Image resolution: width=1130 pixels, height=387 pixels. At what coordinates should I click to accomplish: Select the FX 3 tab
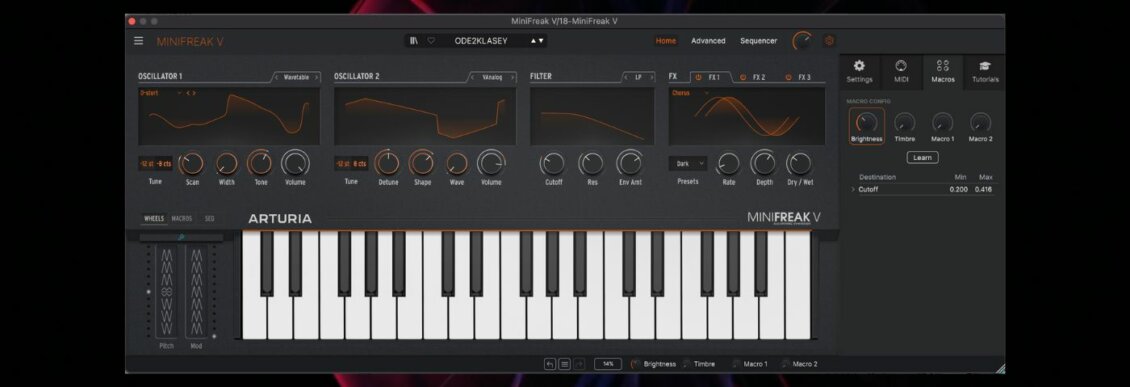coord(804,77)
